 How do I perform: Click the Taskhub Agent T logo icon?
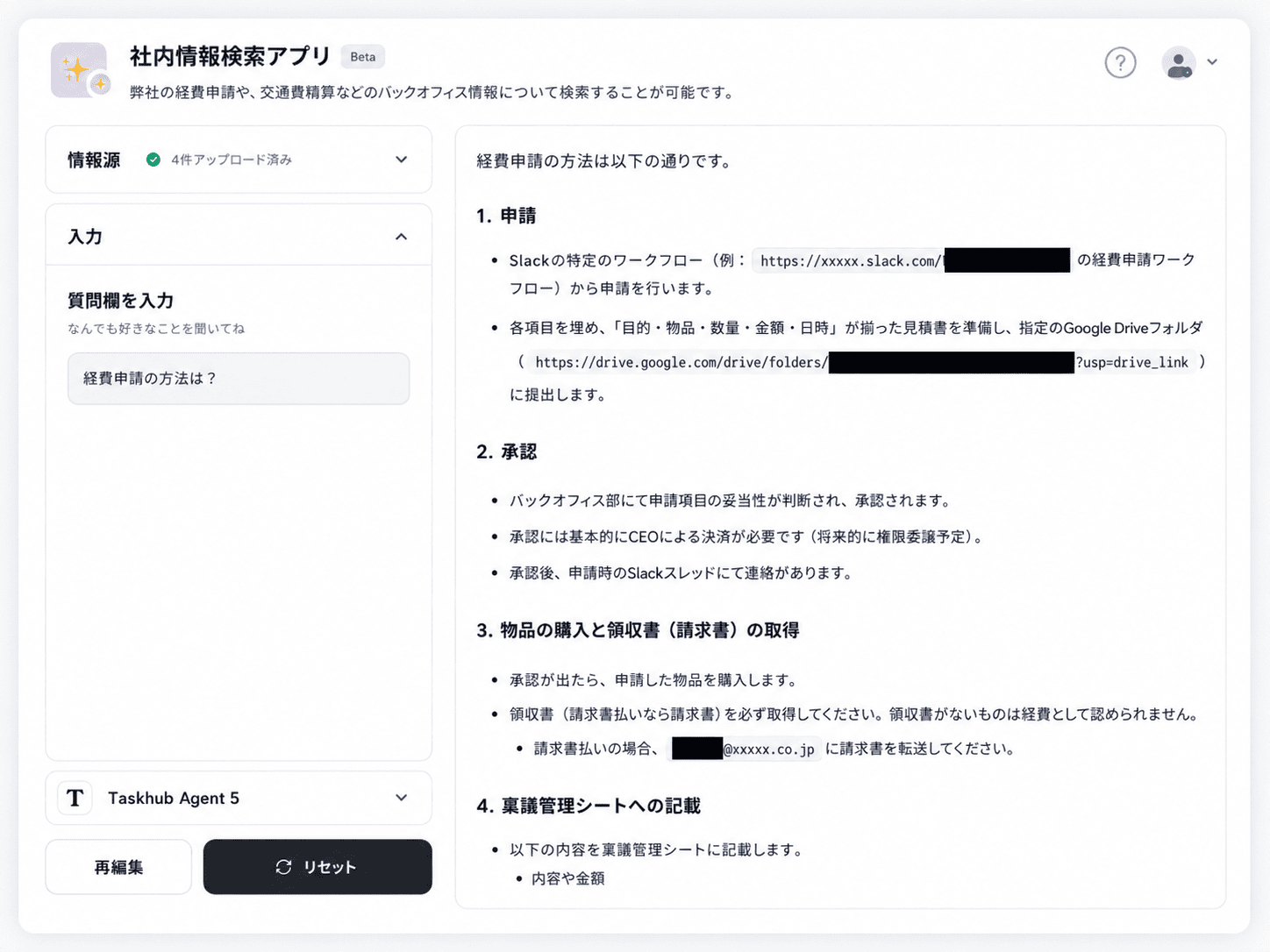click(x=75, y=798)
